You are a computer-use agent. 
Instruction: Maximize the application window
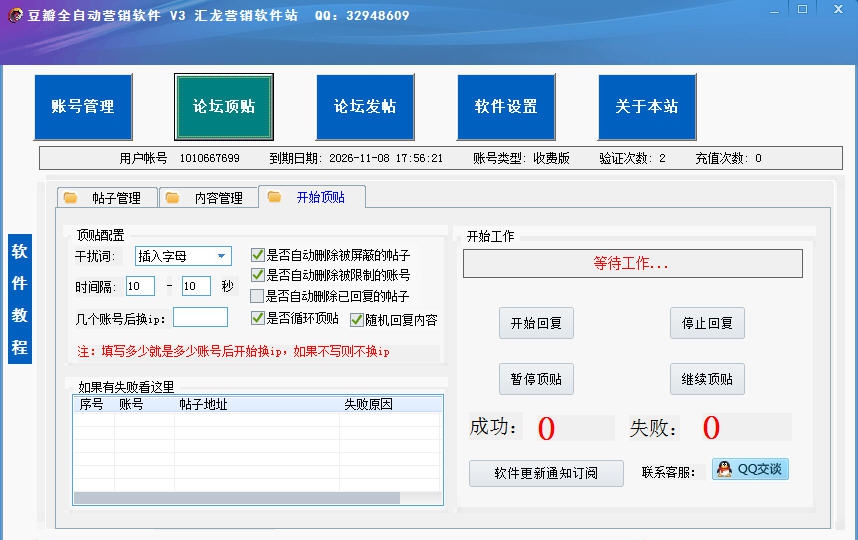tap(802, 9)
